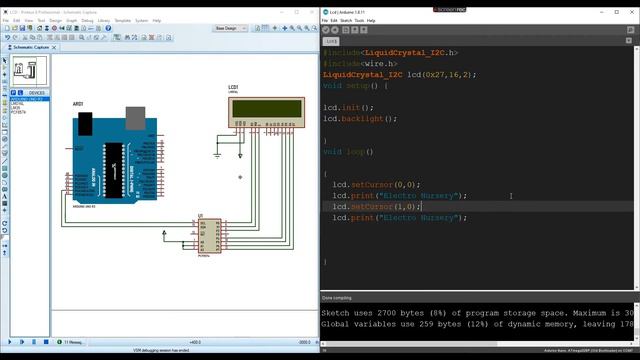The height and width of the screenshot is (360, 640).
Task: Open Proteus Debug menu
Action: [x=87, y=20]
